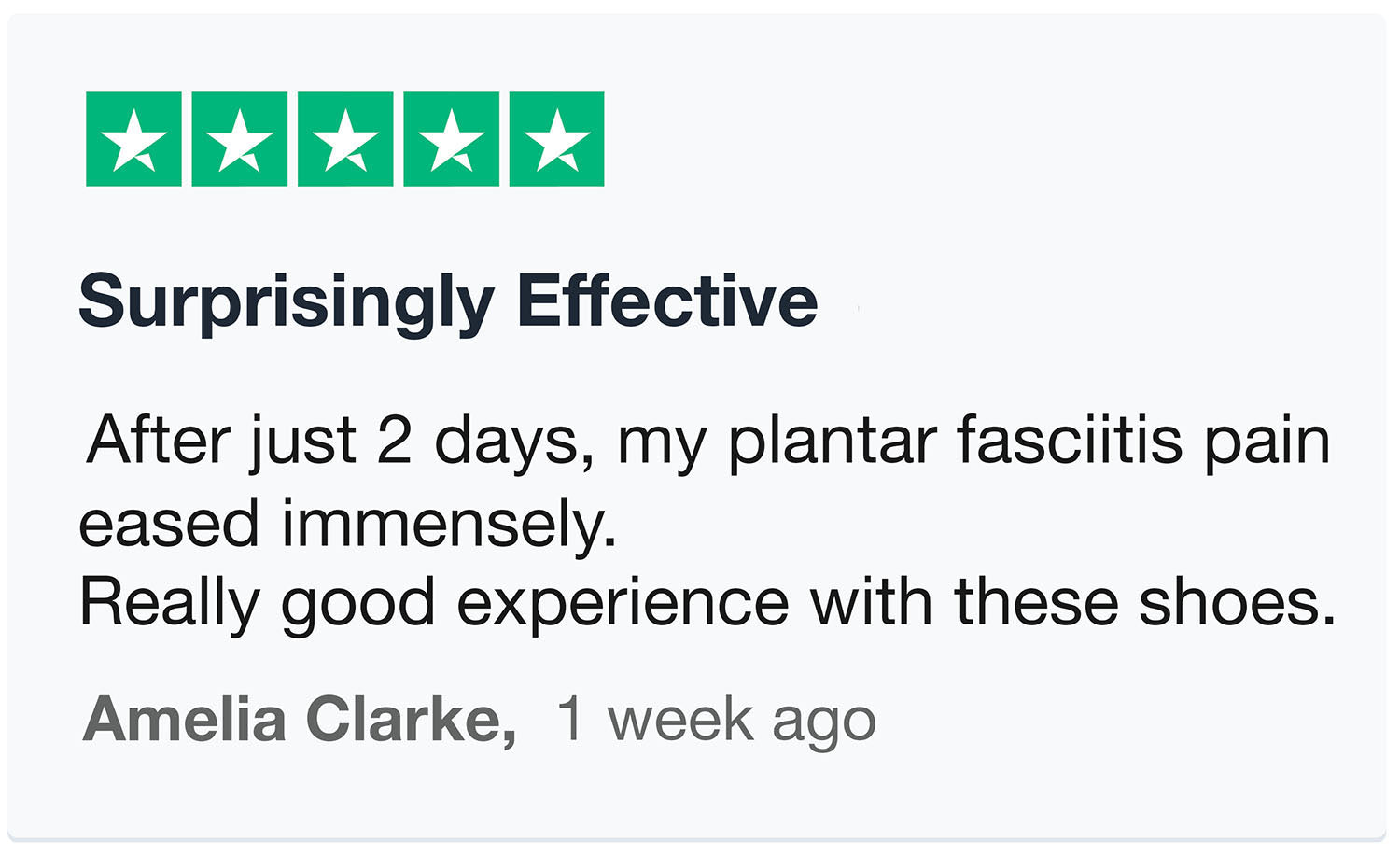Select the second rating star
Viewport: 1400px width, 855px height.
239,139
